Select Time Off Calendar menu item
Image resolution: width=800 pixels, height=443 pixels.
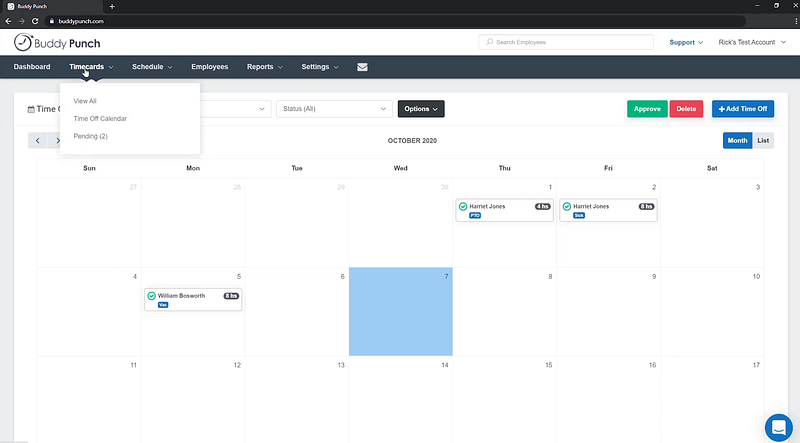click(100, 118)
